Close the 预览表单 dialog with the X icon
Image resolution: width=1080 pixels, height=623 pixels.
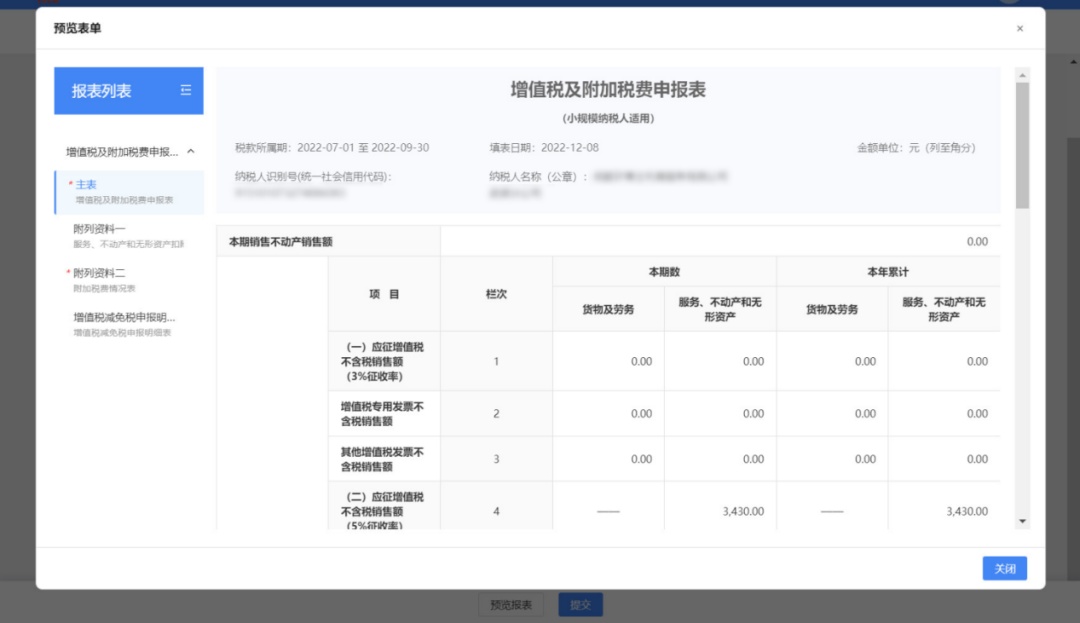1019,28
